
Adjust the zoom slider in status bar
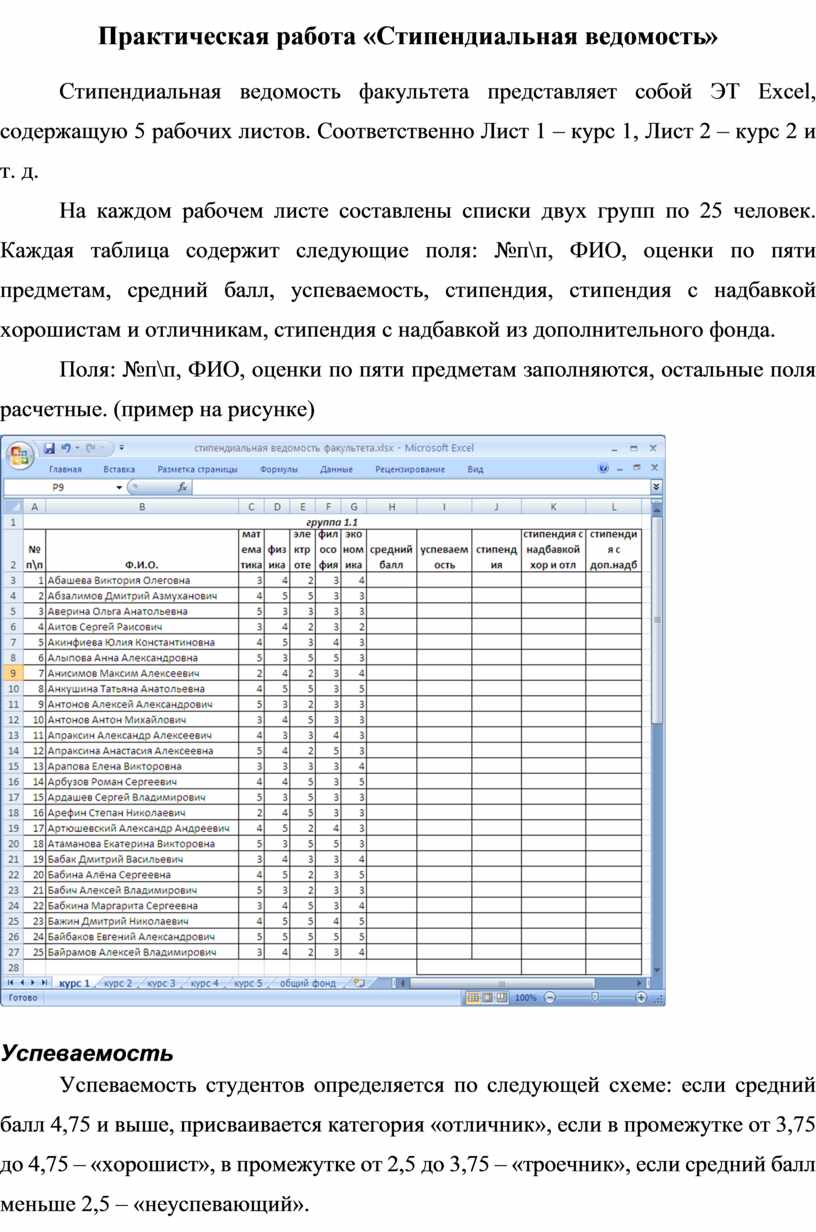[x=595, y=998]
